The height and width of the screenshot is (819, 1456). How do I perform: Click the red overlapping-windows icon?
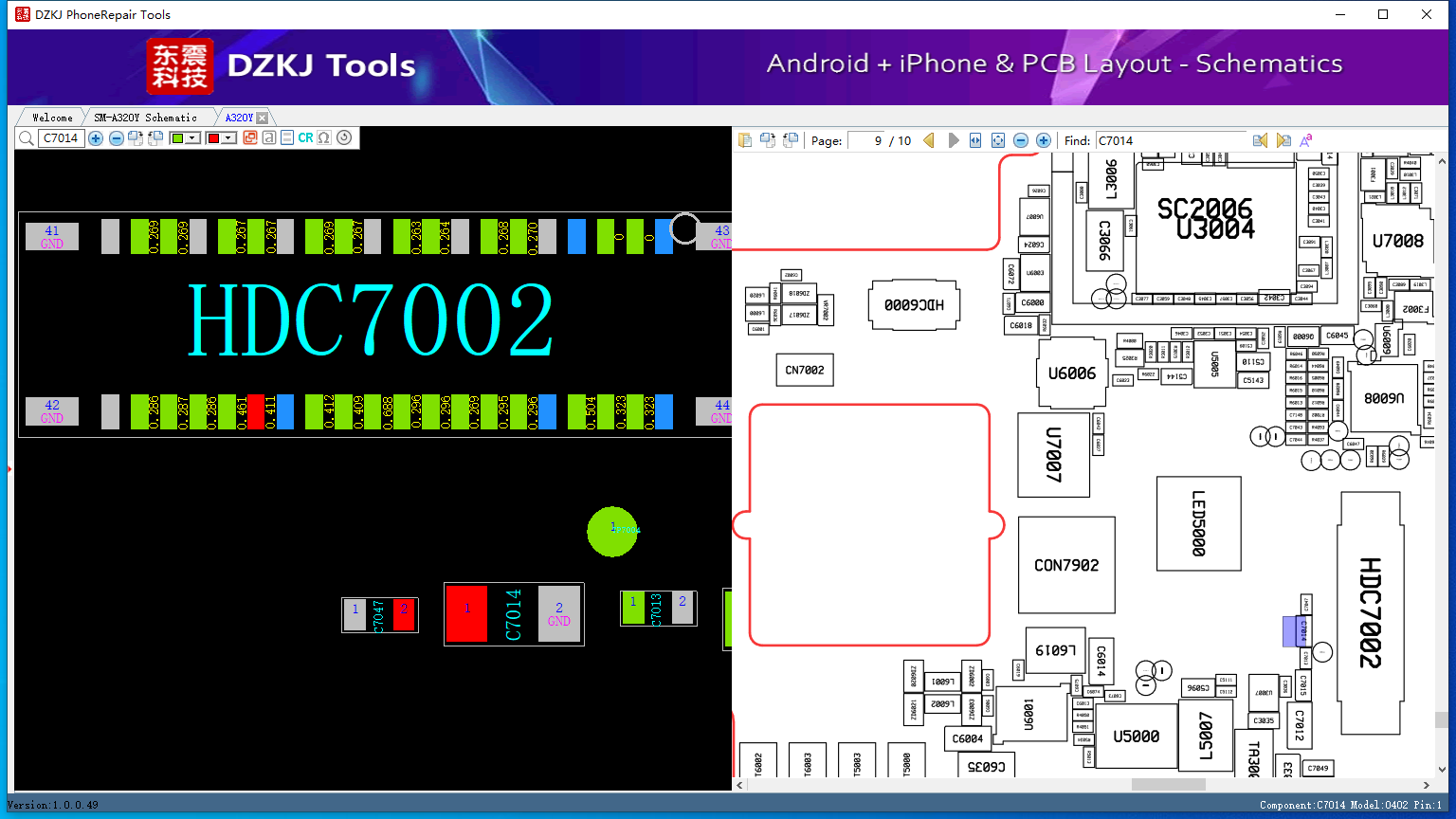tap(250, 138)
